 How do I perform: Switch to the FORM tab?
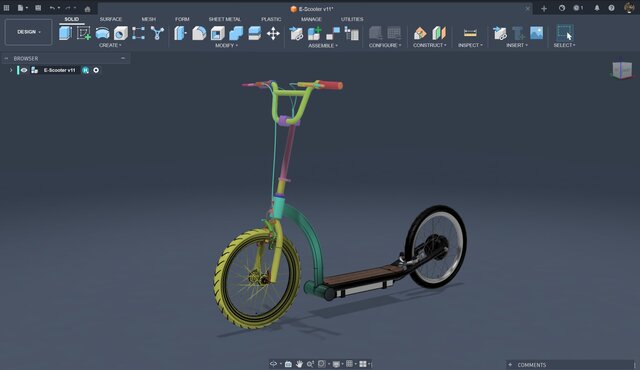tap(182, 19)
